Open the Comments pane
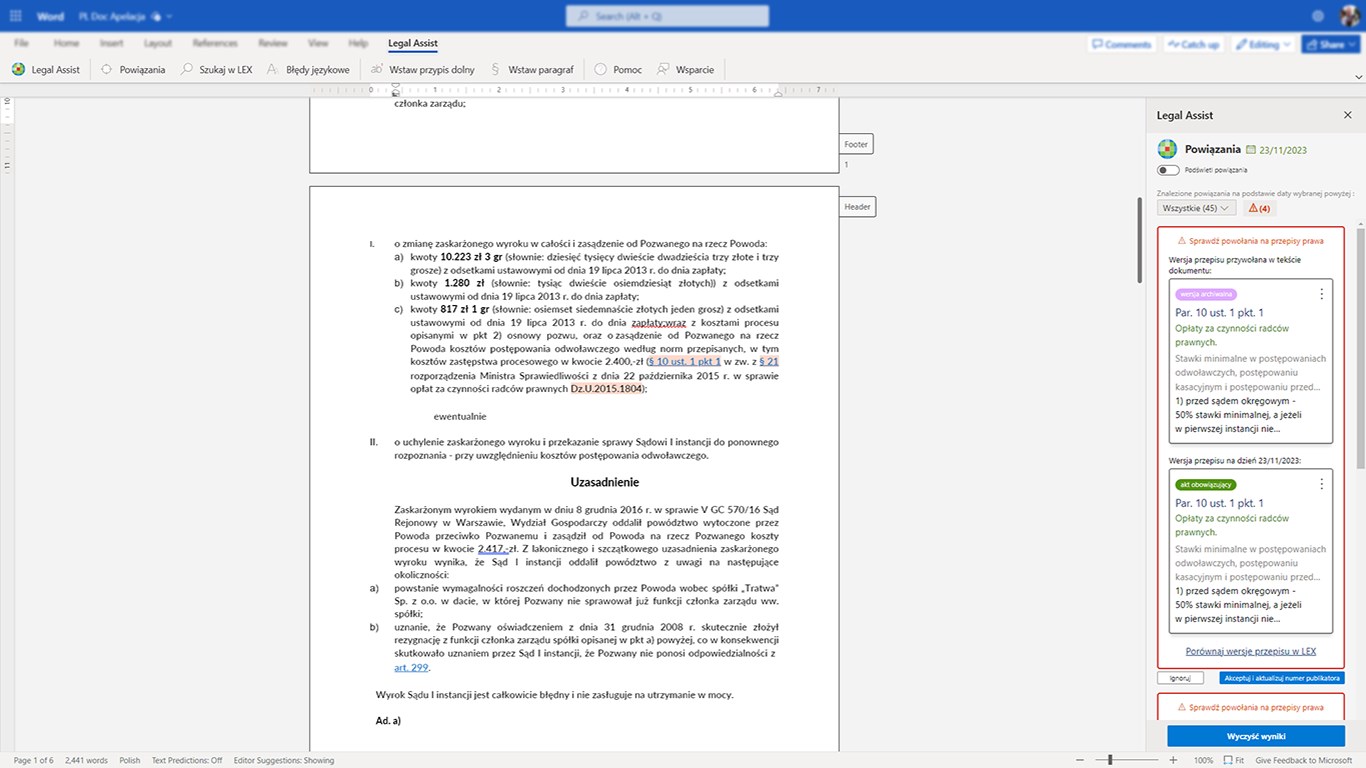This screenshot has height=768, width=1366. [x=1120, y=45]
